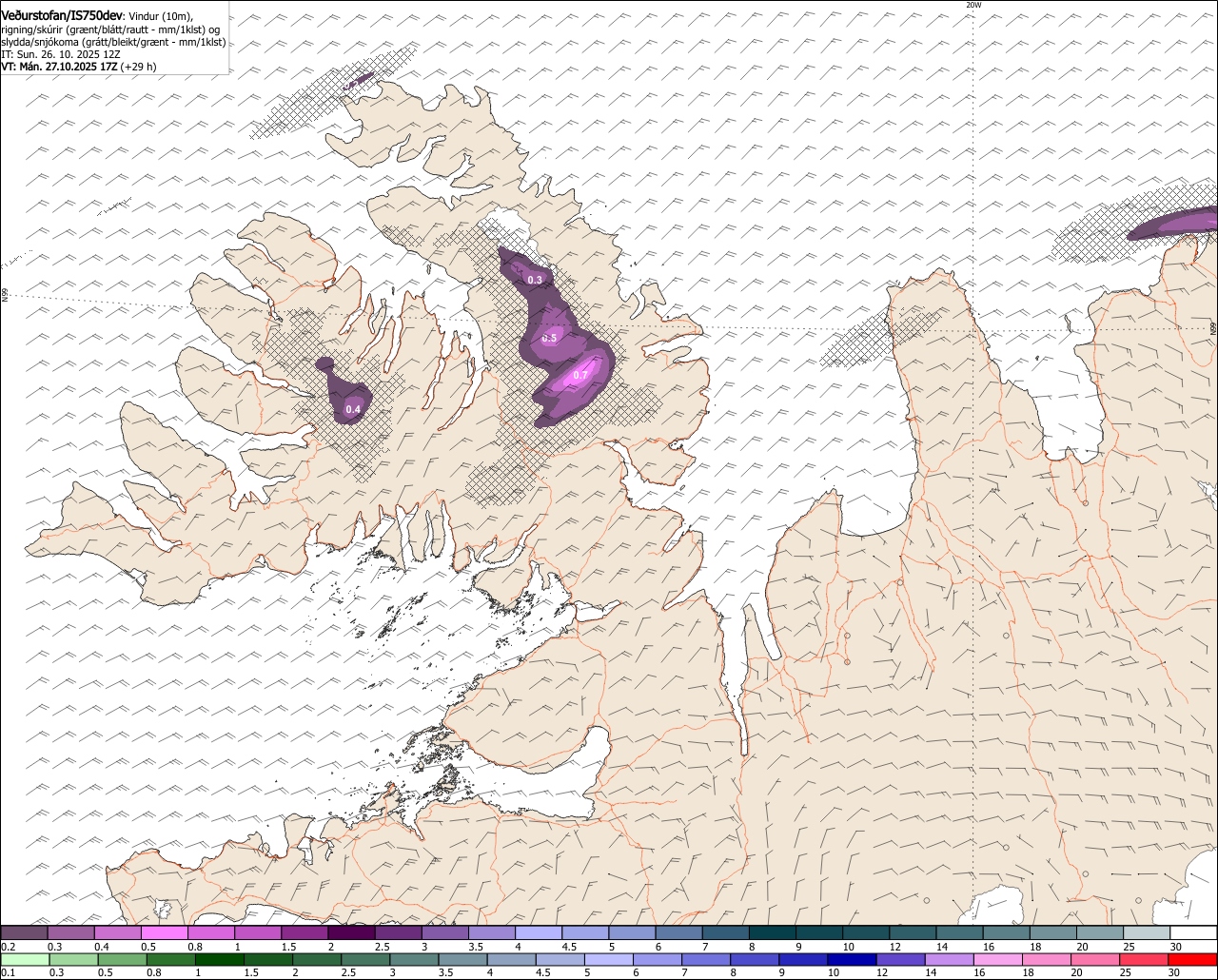1218x980 pixels.
Task: Pick the snow legend swatch starting at 0.2
Action: (x=24, y=932)
